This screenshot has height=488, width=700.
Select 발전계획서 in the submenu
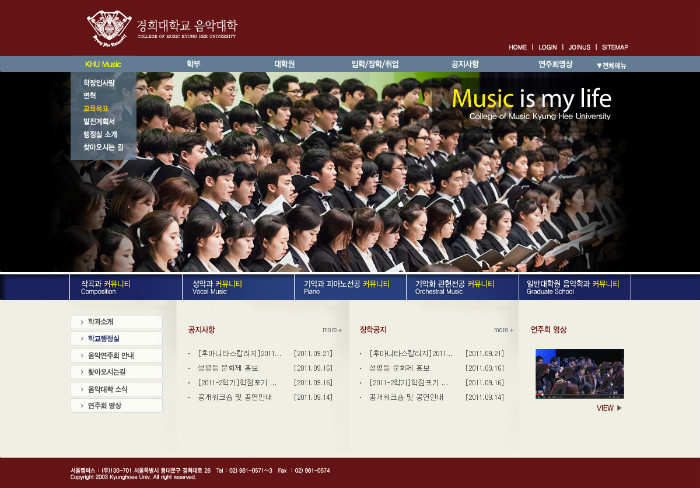coord(99,121)
